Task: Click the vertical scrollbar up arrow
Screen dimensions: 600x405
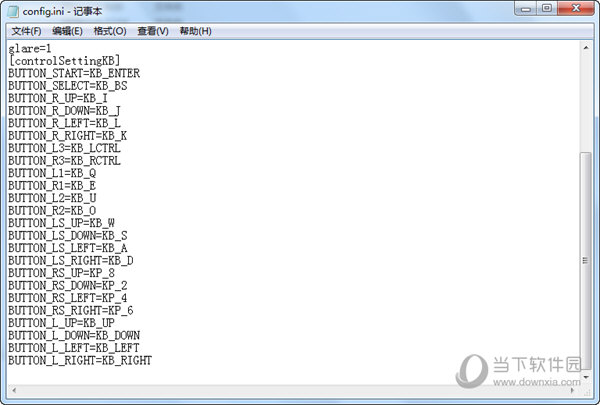Action: pyautogui.click(x=585, y=47)
